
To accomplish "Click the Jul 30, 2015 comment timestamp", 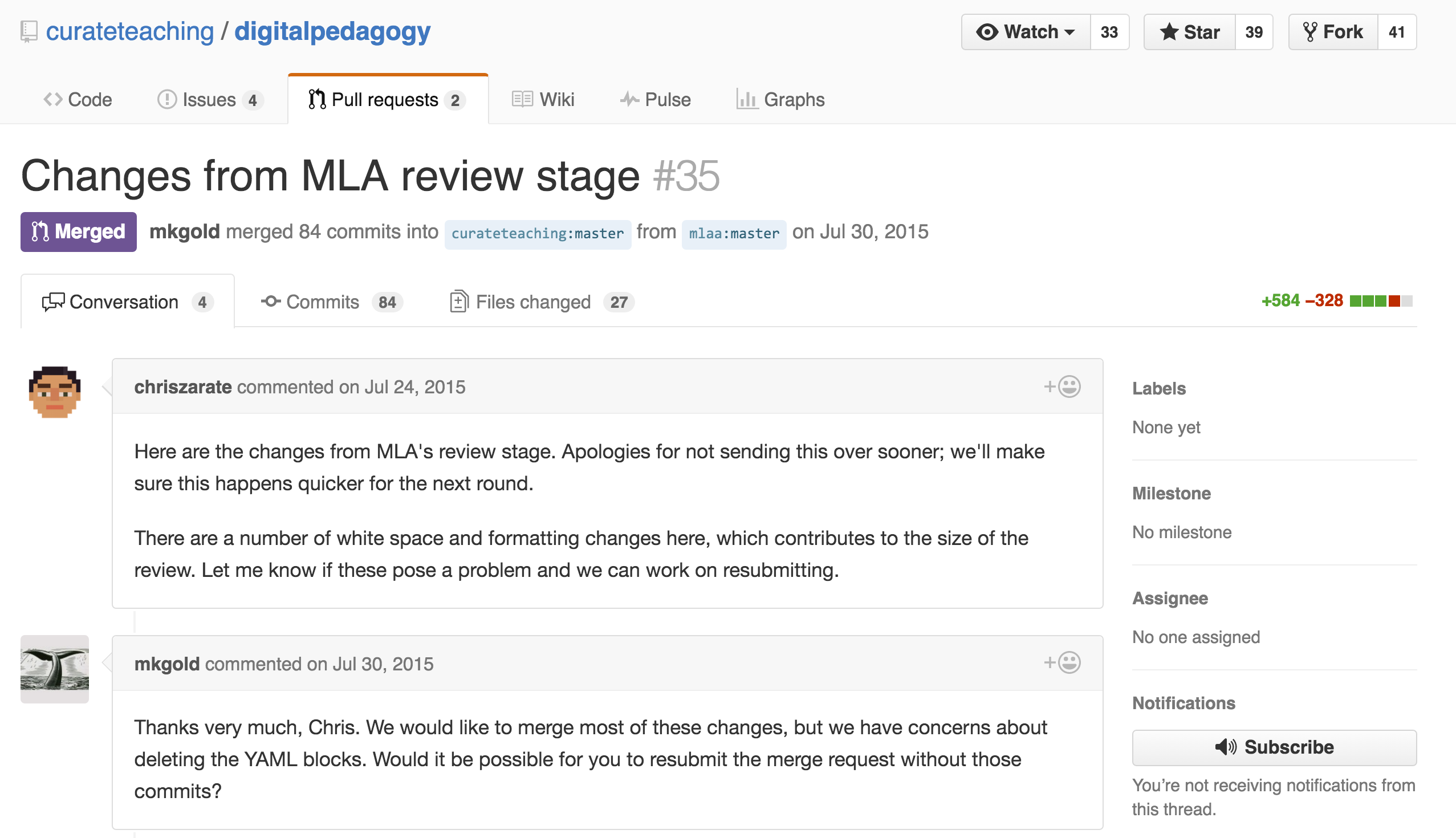I will point(383,664).
